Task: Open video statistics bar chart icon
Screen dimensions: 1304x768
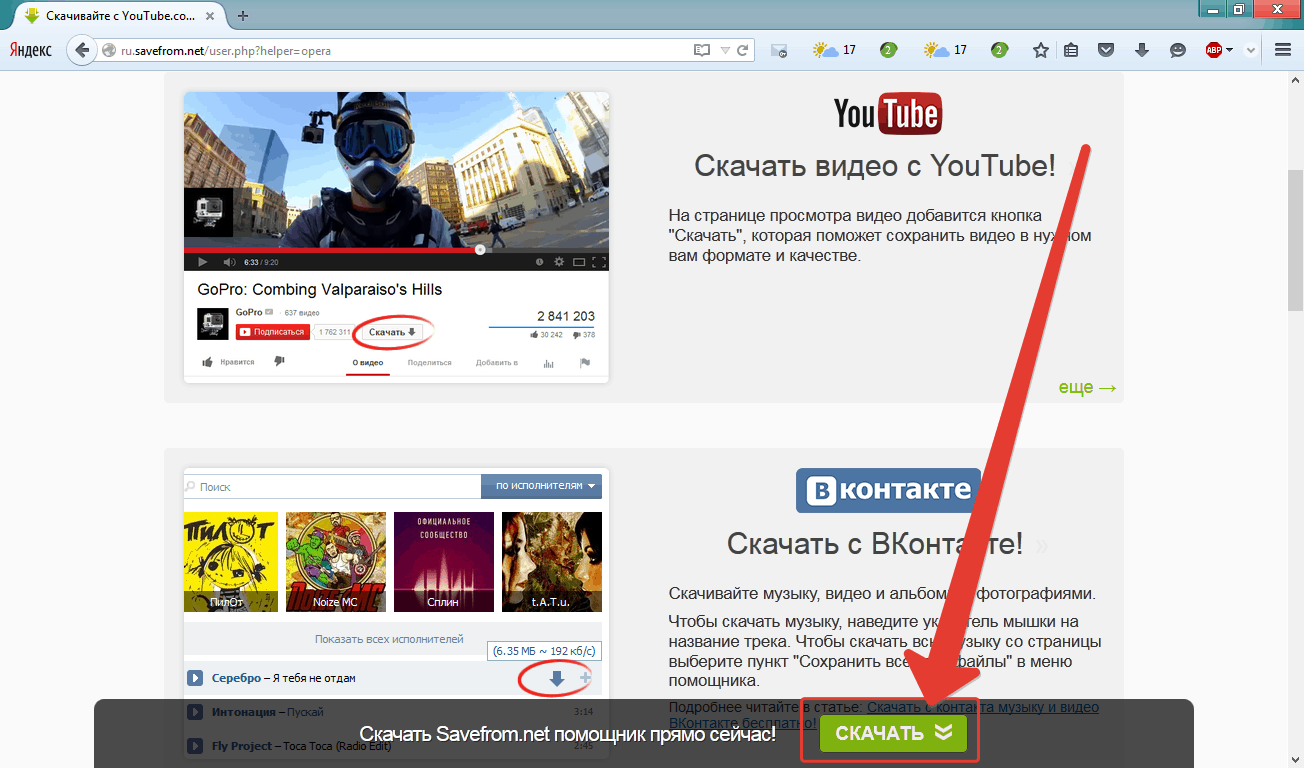Action: 548,363
